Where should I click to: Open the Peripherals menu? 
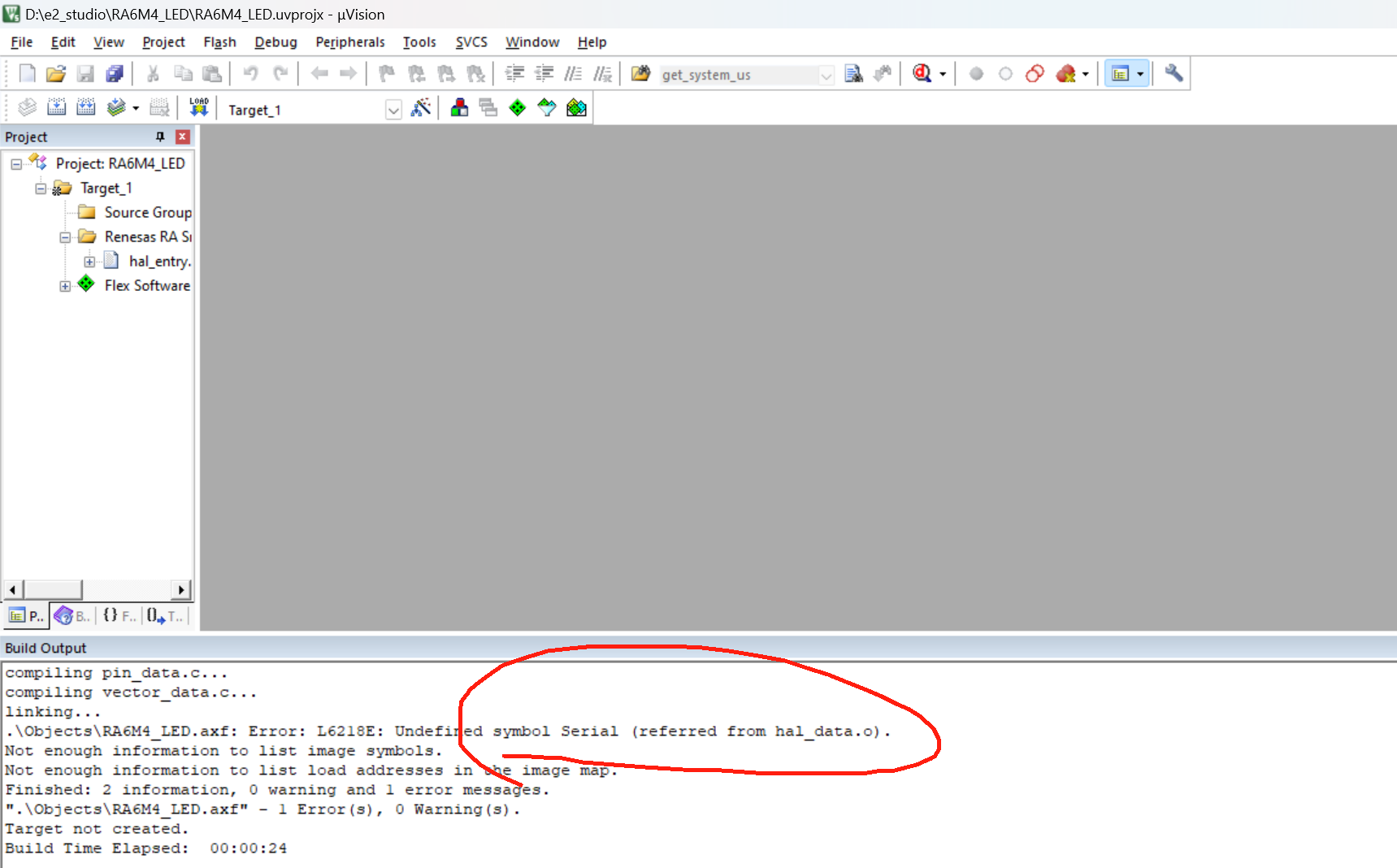coord(350,42)
